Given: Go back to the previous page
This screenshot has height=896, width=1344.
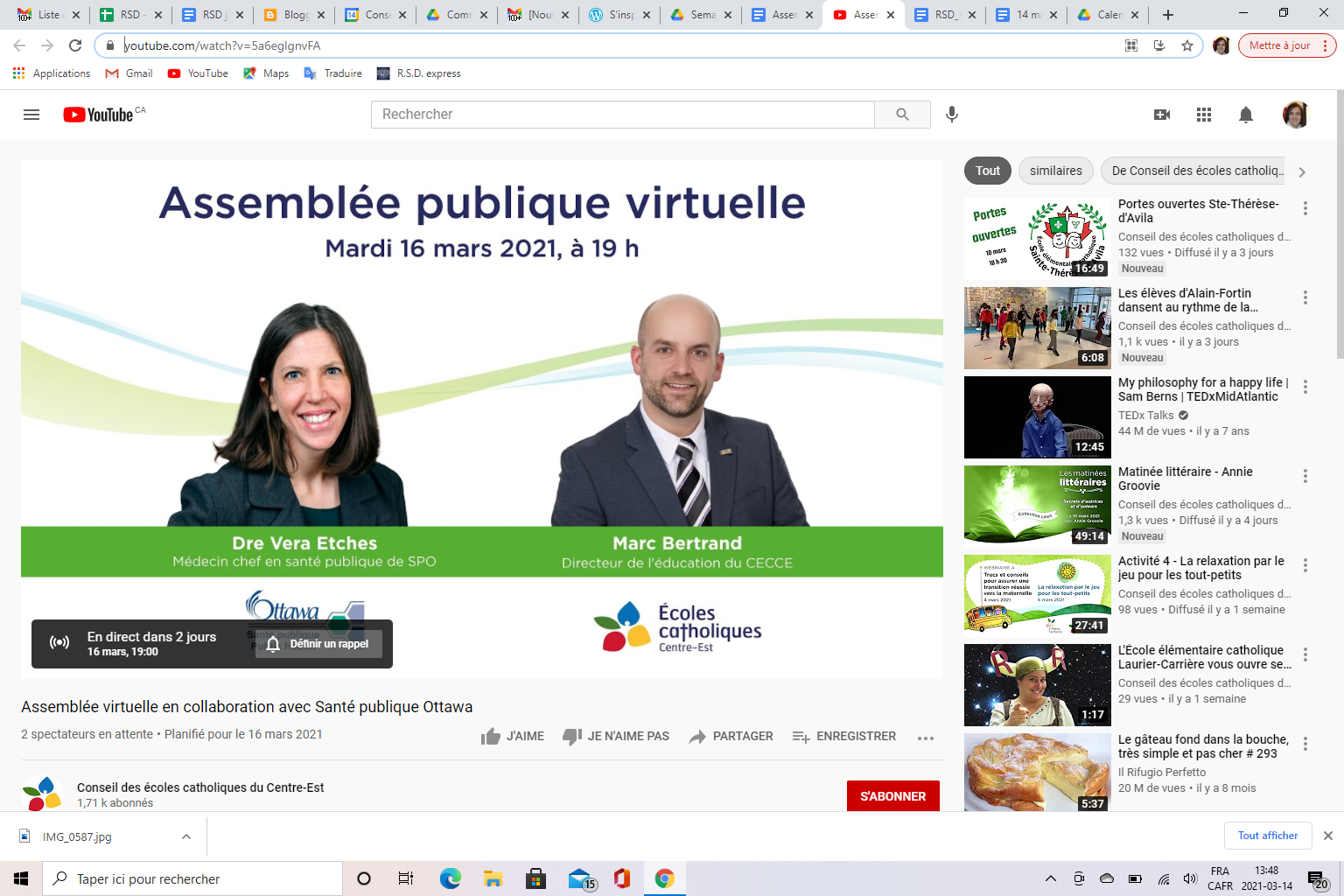Looking at the screenshot, I should coord(19,45).
